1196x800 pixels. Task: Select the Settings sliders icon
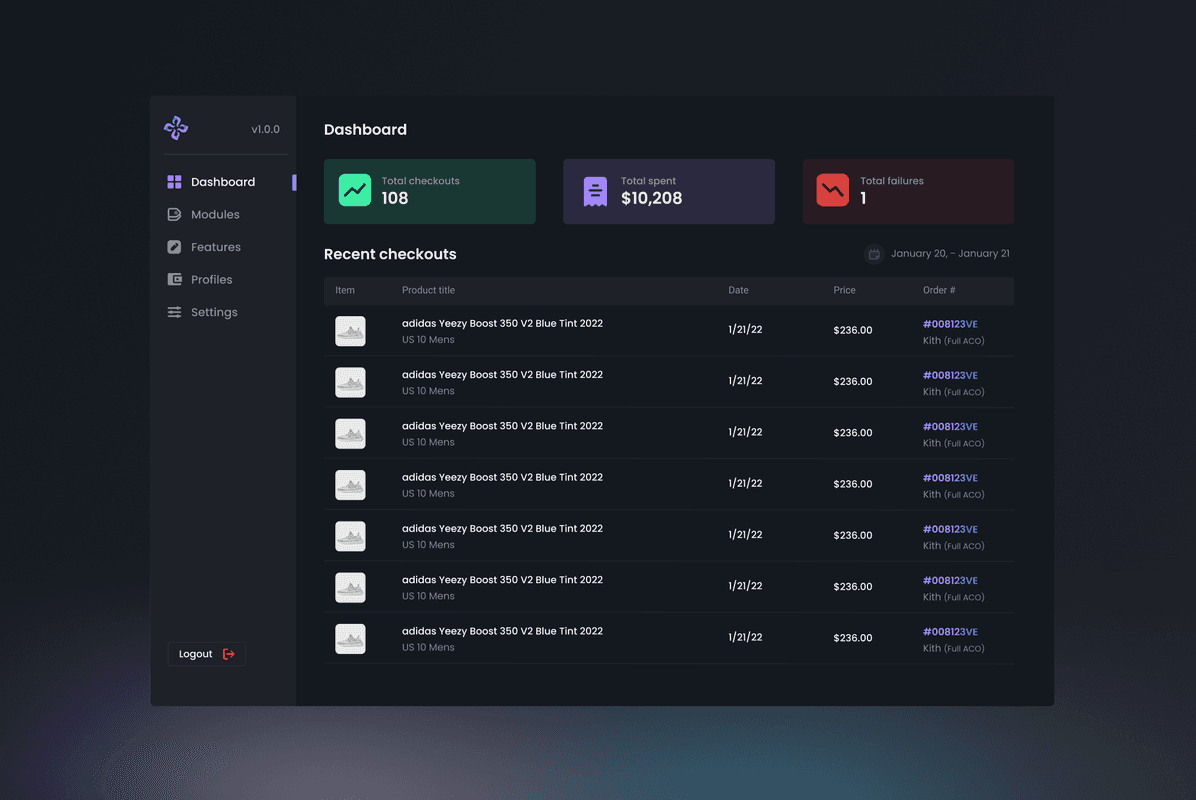[172, 311]
